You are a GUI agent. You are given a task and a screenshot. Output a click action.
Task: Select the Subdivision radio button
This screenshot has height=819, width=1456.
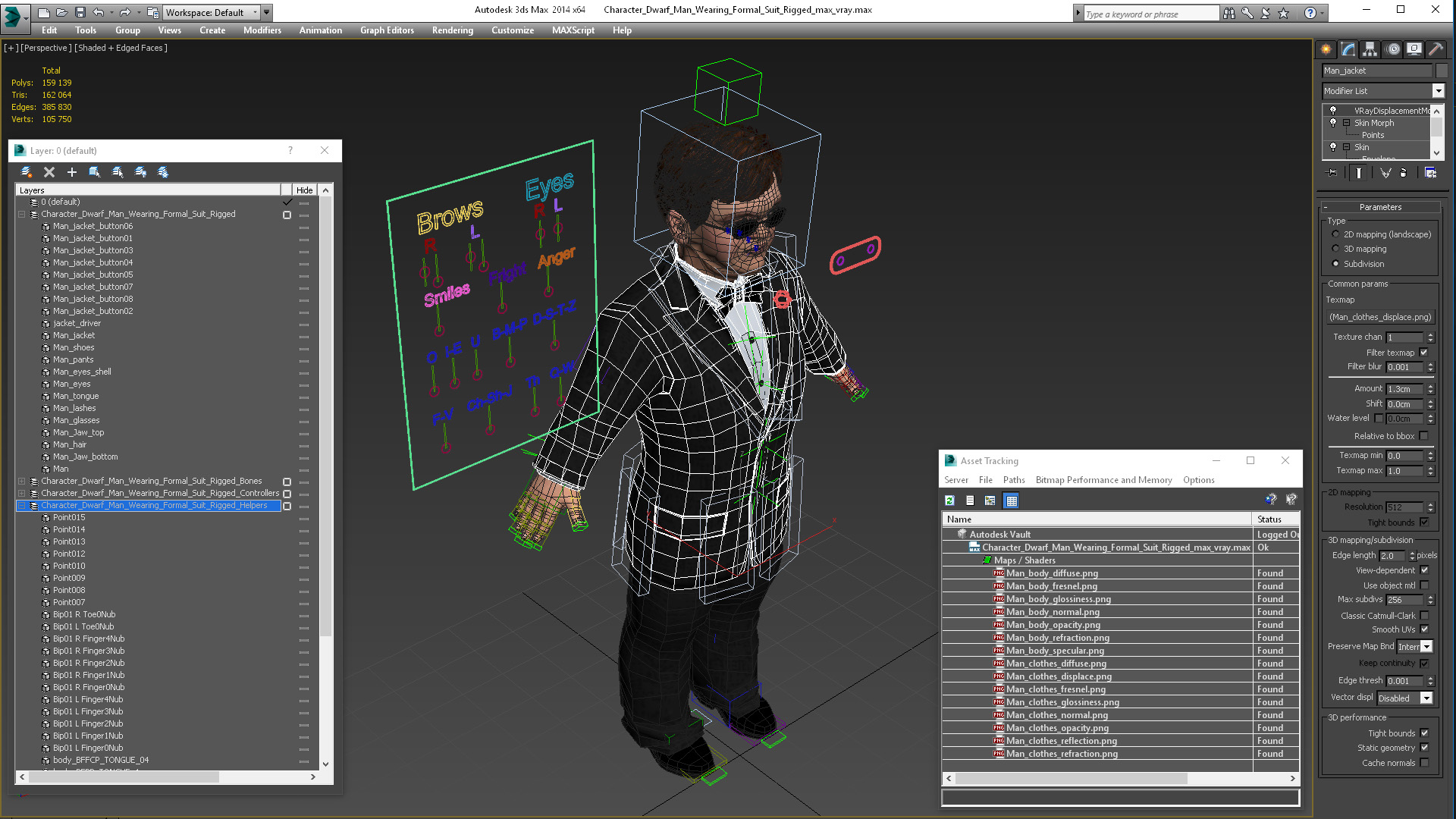pyautogui.click(x=1335, y=264)
